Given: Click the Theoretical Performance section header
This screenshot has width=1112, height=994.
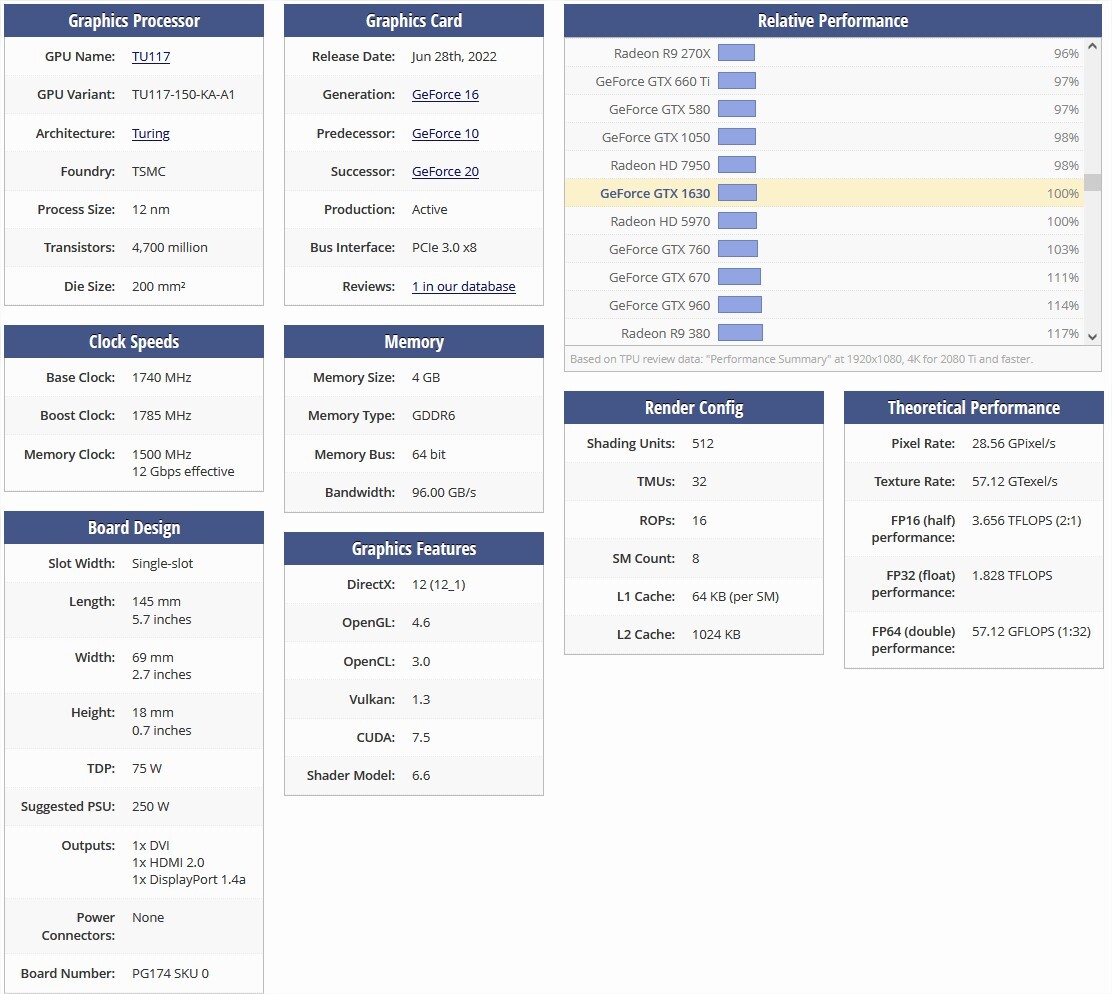Looking at the screenshot, I should pos(974,408).
